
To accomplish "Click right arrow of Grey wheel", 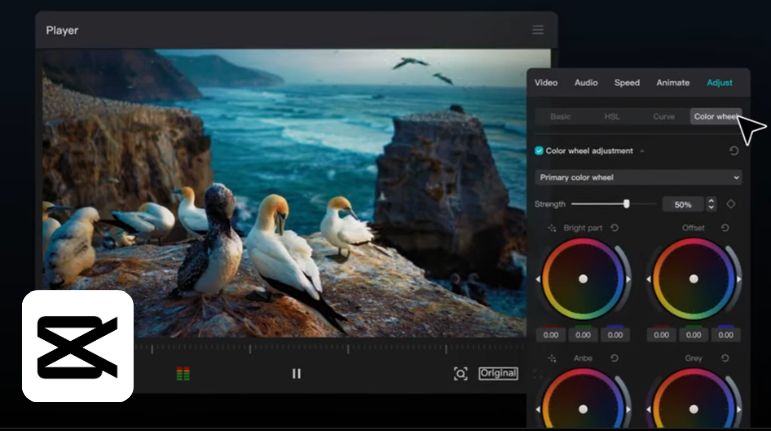I will point(739,409).
